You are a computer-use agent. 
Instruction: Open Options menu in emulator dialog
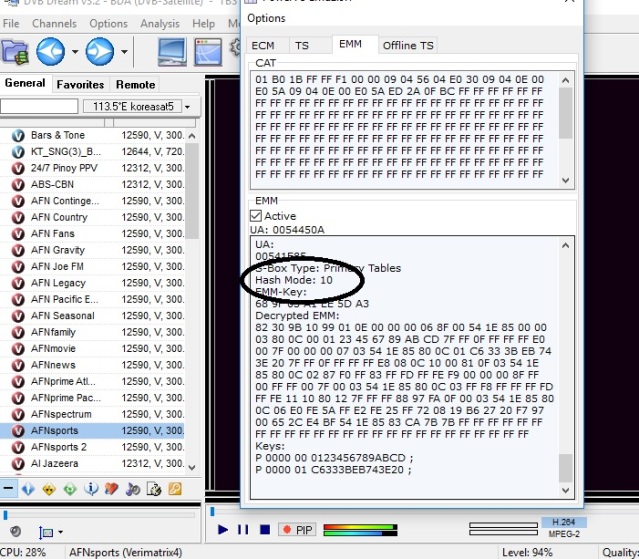[266, 18]
